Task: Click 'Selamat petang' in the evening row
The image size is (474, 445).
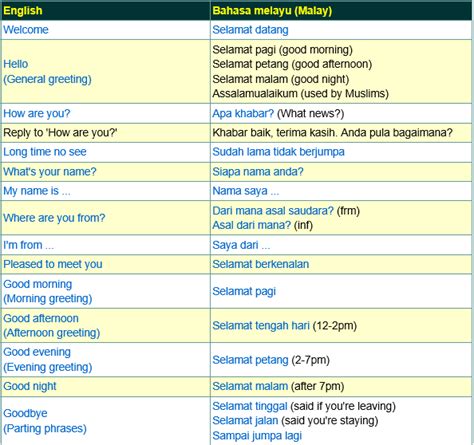Action: pos(250,360)
